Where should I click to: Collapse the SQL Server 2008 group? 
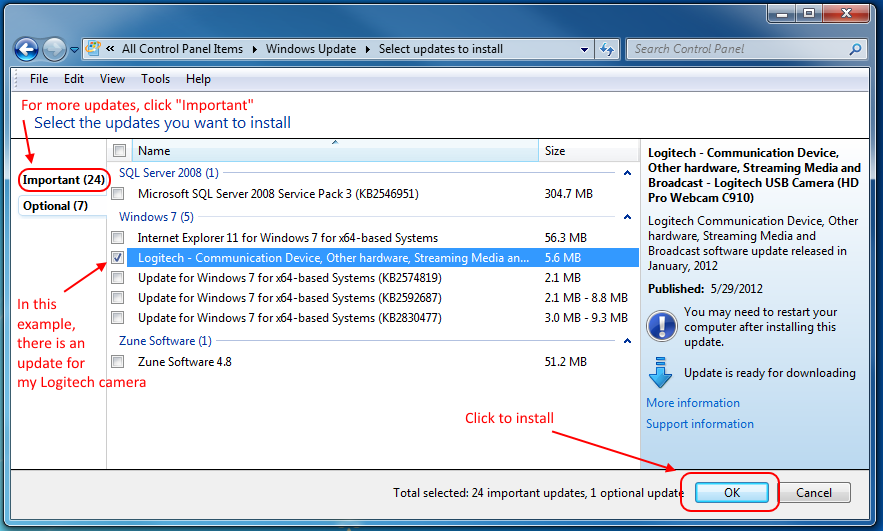tap(628, 173)
